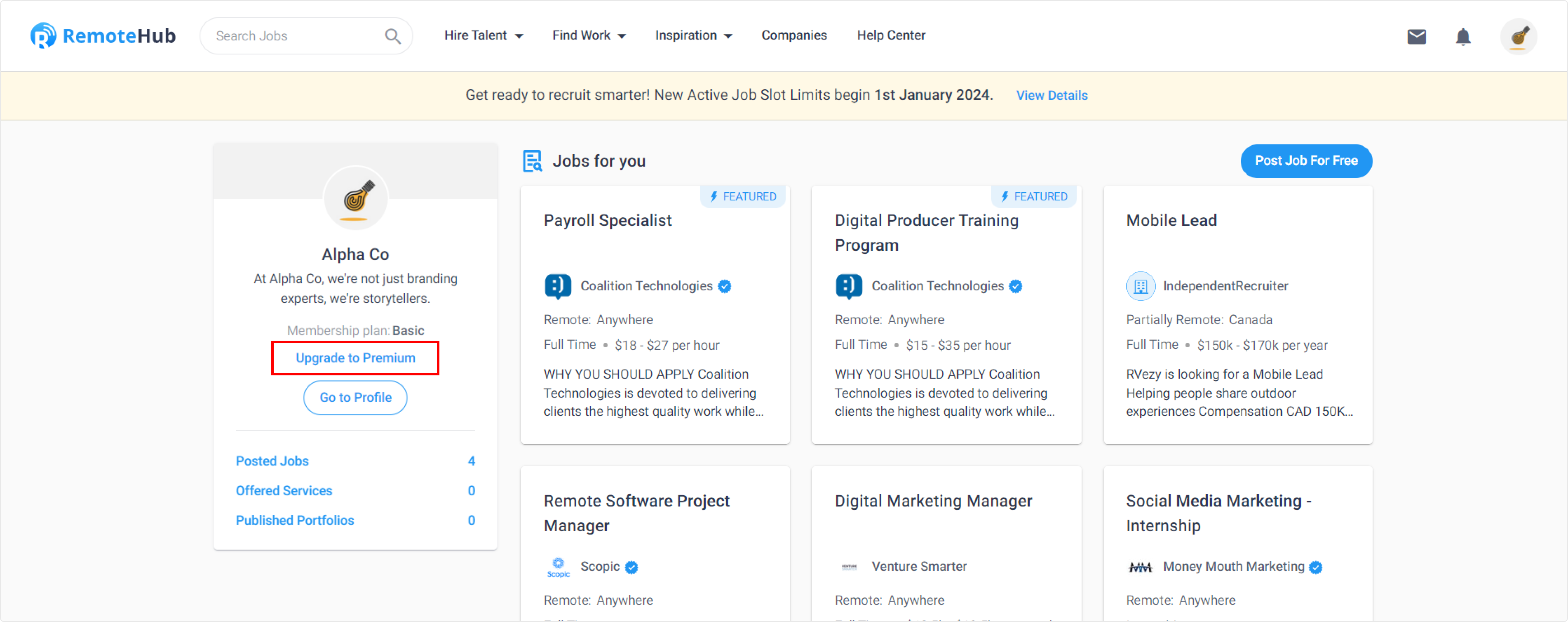Click Coalition Technologies logo on Payroll Specialist card
Viewport: 1568px width, 622px height.
[x=558, y=286]
